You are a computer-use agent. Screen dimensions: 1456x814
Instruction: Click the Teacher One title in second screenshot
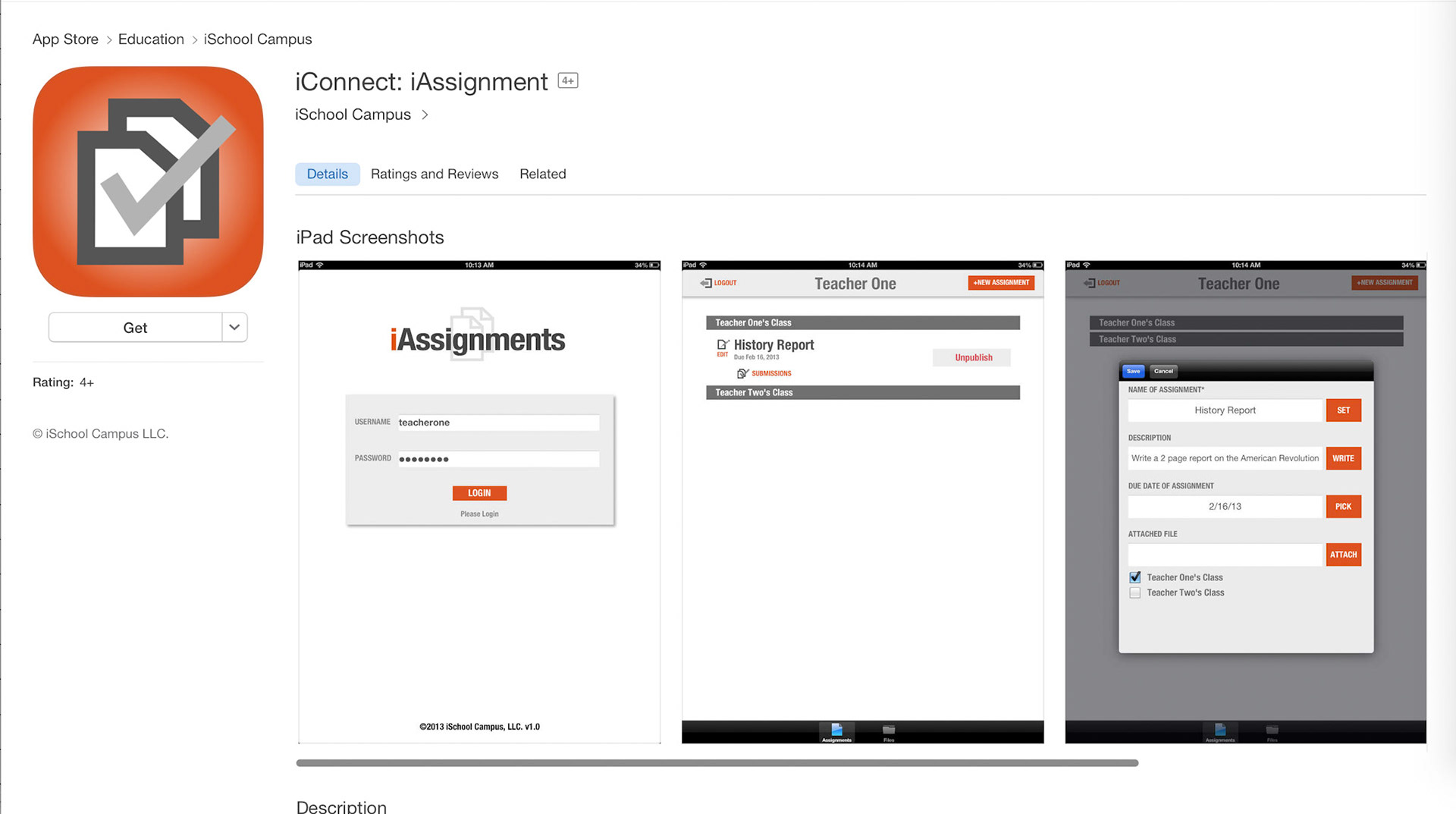click(x=855, y=284)
